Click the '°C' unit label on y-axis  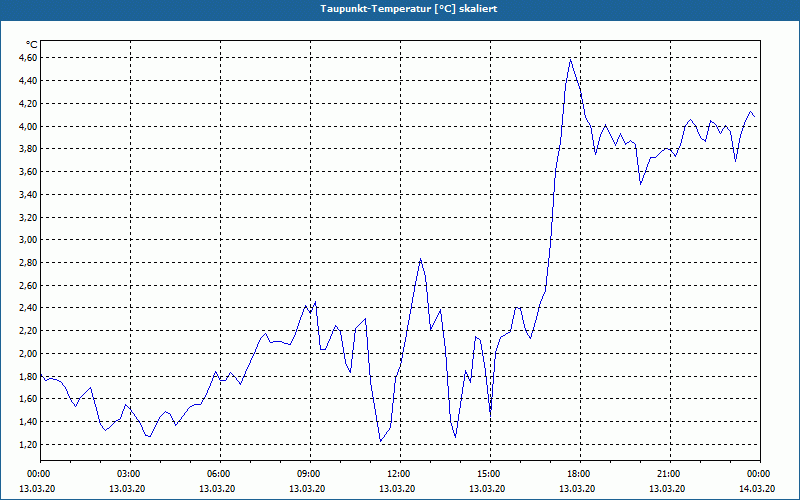tap(32, 45)
